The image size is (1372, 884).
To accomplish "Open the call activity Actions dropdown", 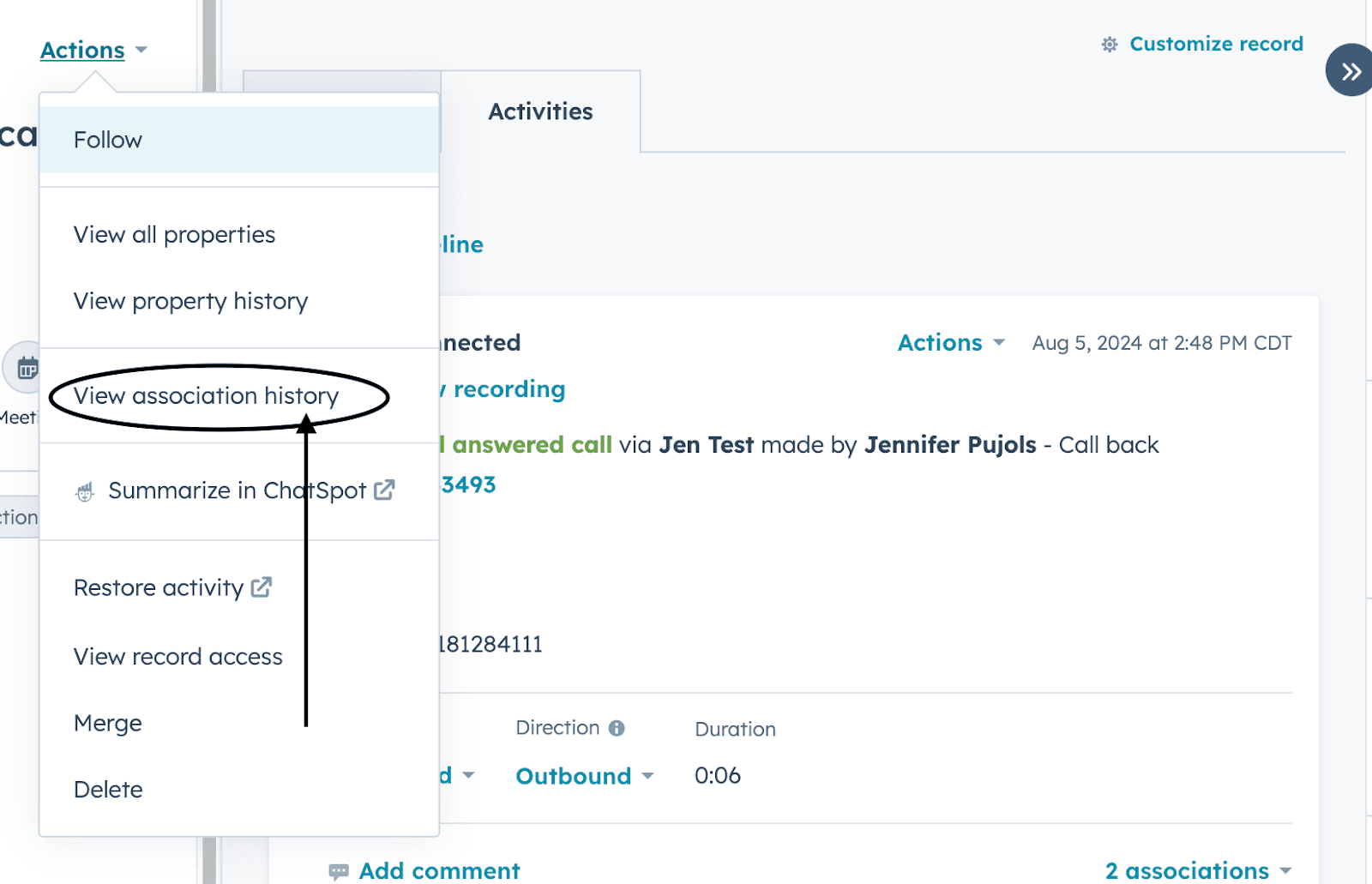I will coord(950,343).
